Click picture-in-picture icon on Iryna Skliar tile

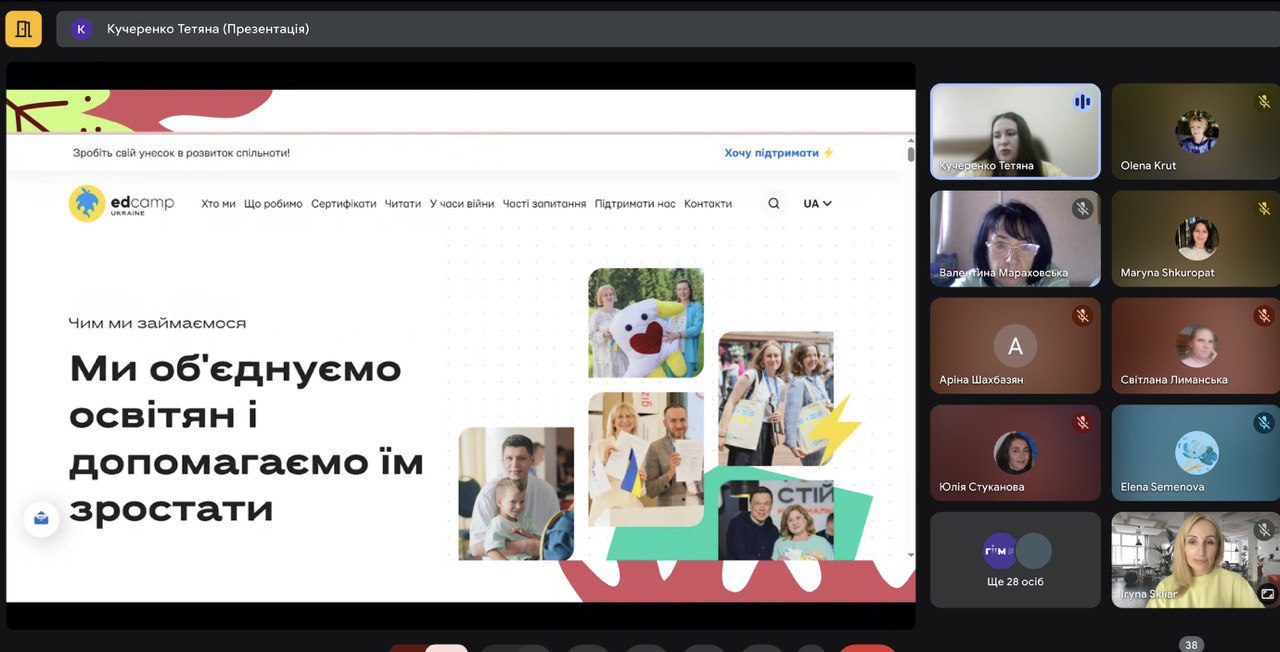(x=1267, y=593)
